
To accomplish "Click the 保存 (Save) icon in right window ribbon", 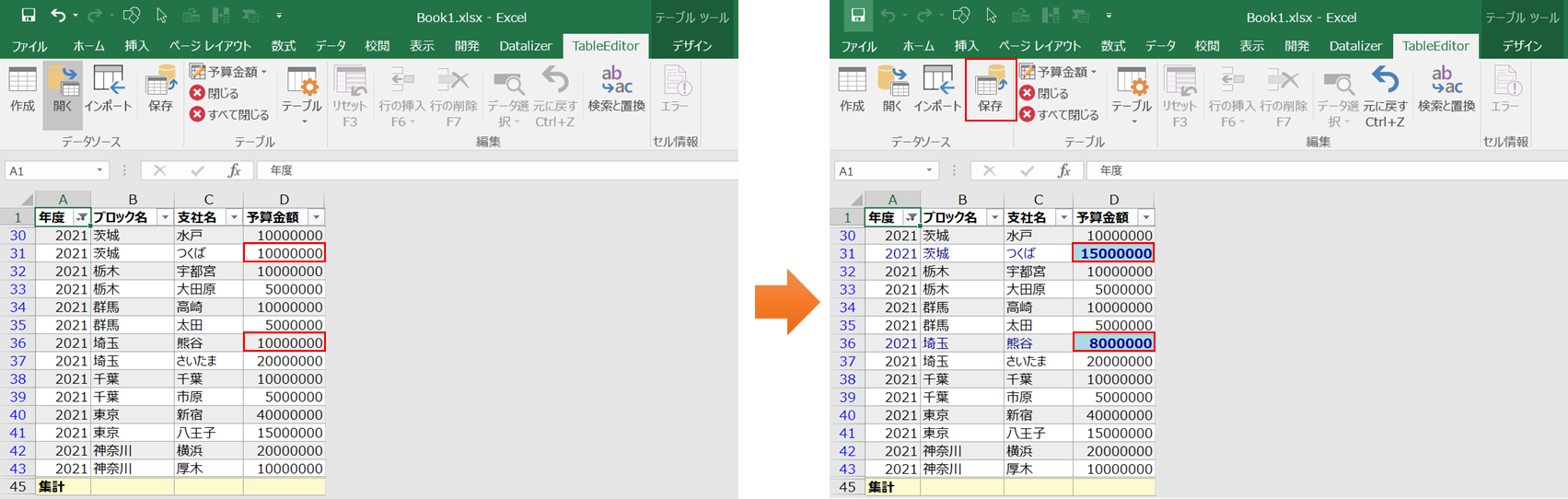I will coord(990,89).
